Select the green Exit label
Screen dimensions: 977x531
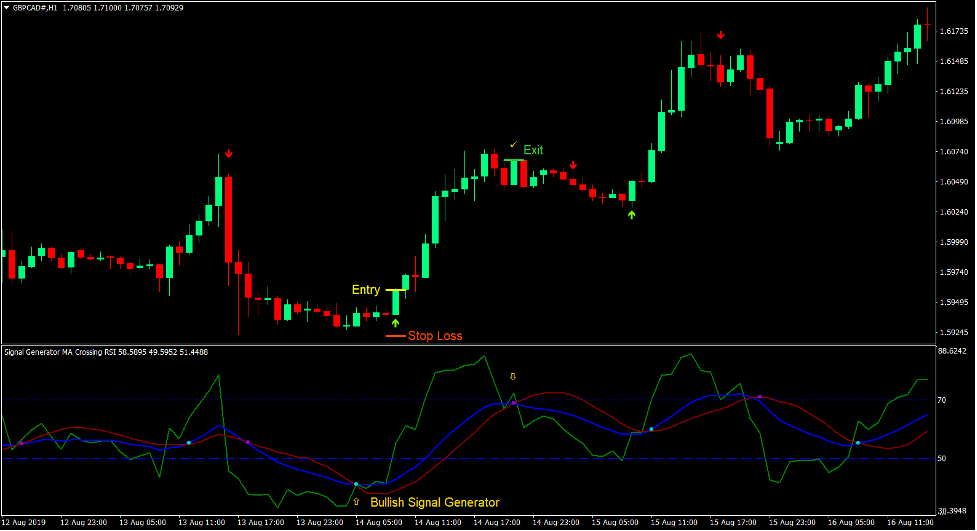pyautogui.click(x=533, y=150)
